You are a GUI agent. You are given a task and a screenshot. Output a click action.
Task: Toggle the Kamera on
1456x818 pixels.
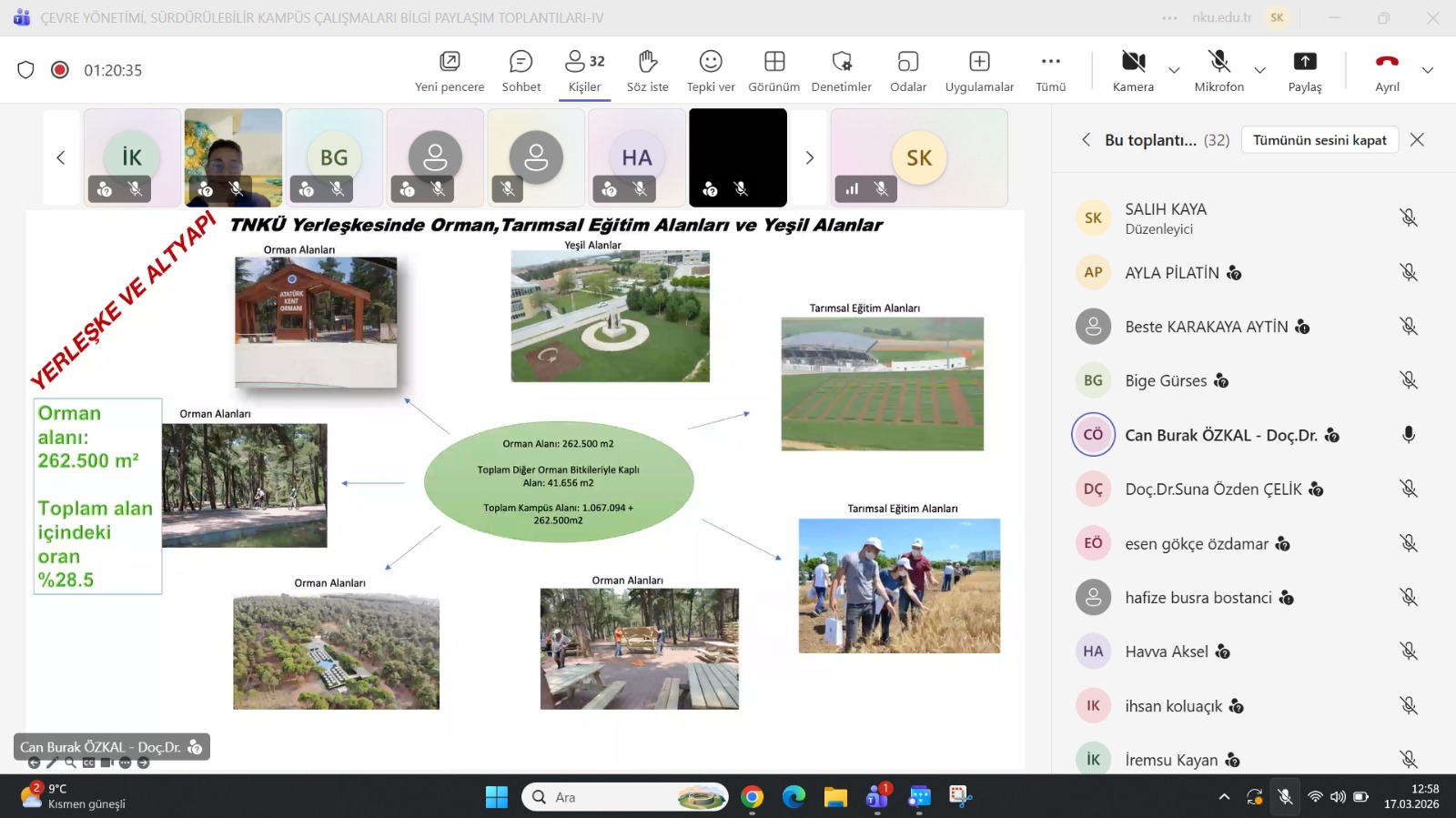pos(1133,70)
